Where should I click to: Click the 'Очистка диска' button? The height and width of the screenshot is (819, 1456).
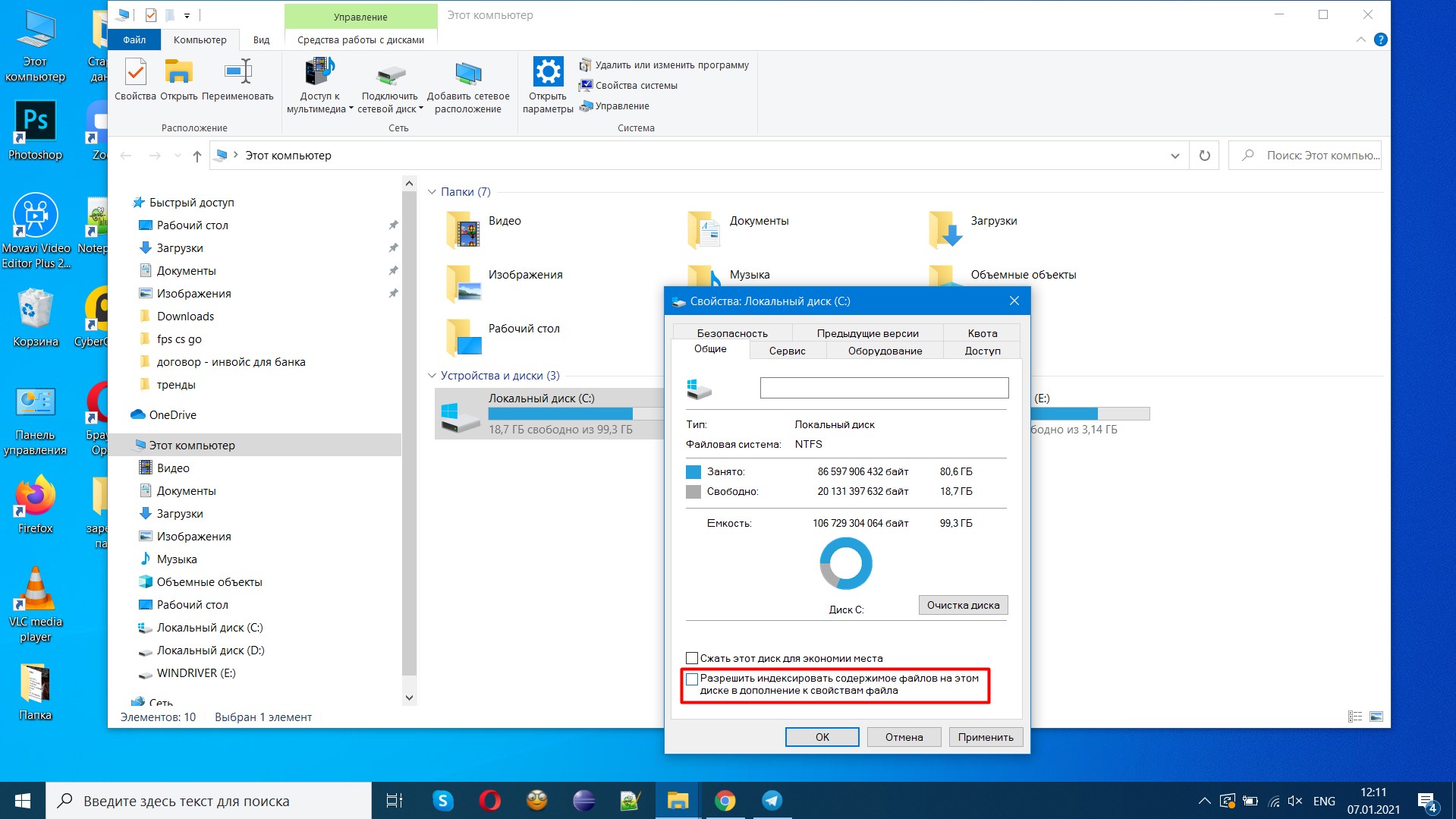(963, 605)
